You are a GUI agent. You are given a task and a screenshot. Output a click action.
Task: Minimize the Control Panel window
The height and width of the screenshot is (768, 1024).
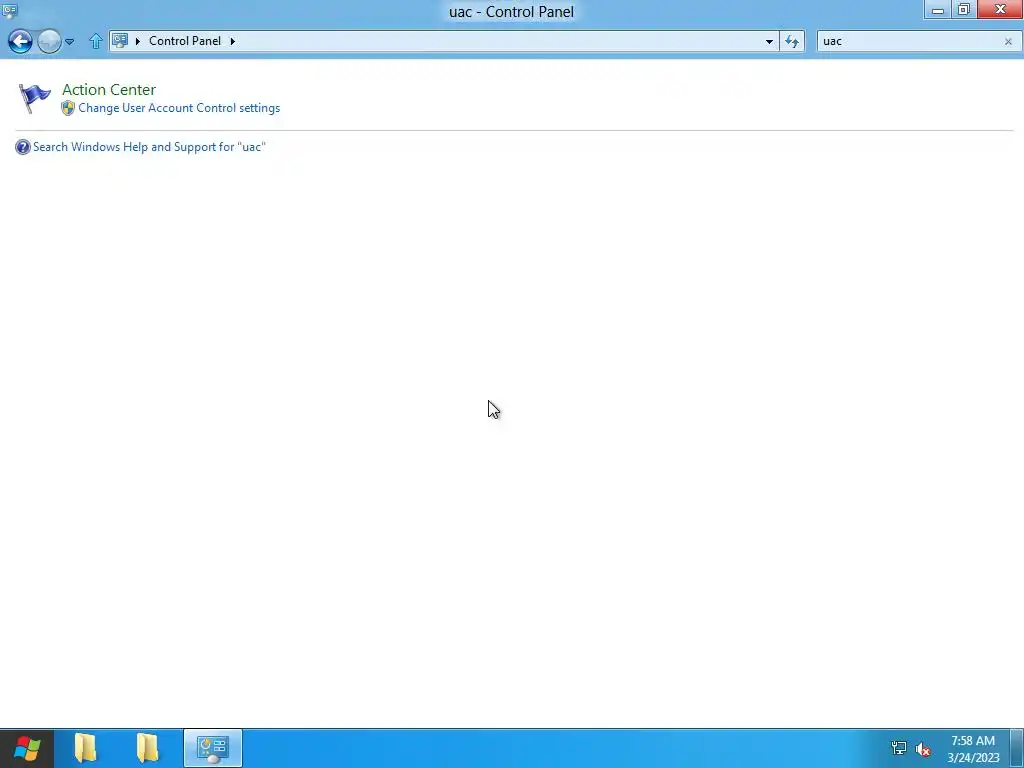coord(937,10)
